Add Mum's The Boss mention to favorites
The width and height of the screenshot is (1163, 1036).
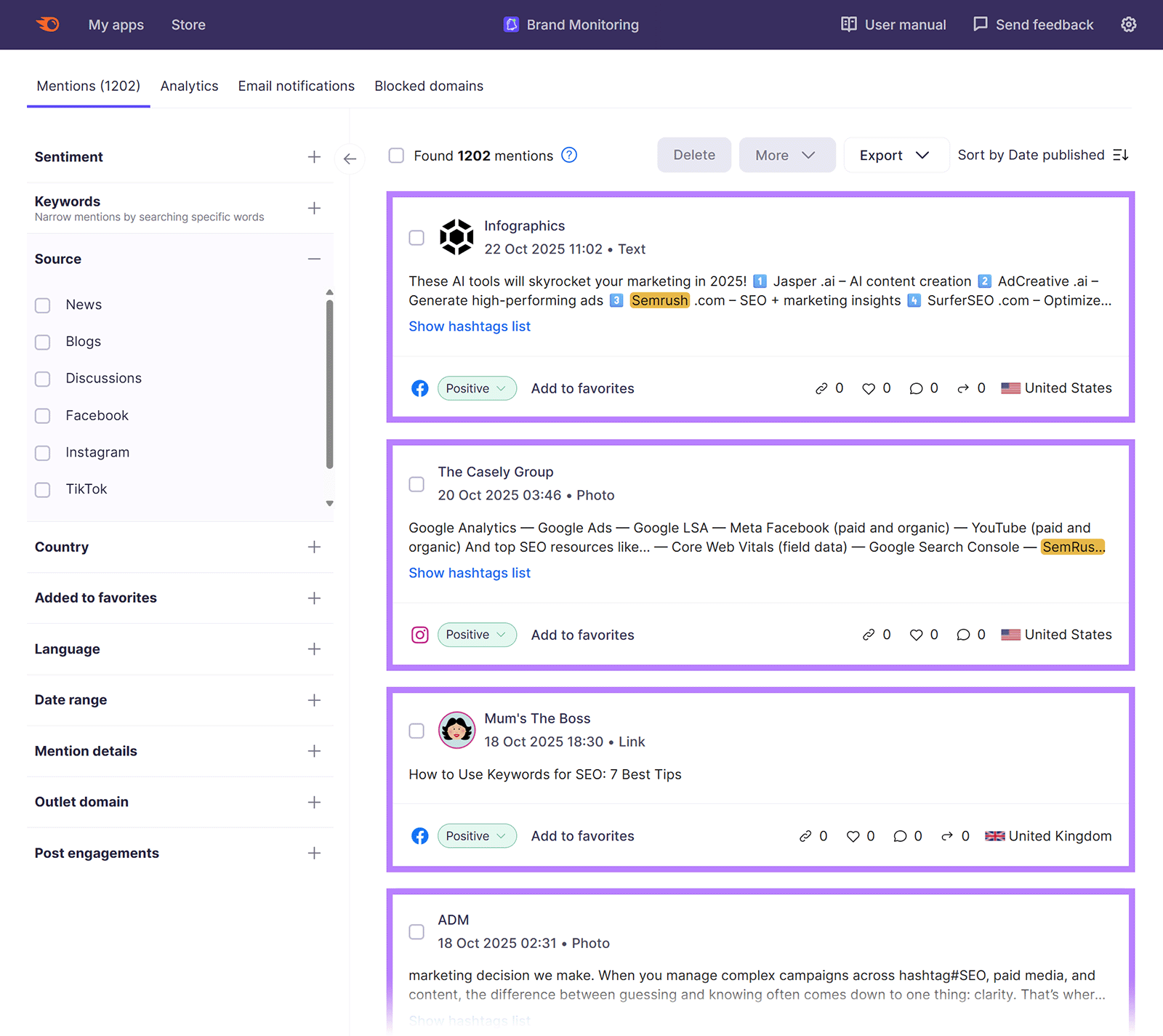click(x=581, y=835)
